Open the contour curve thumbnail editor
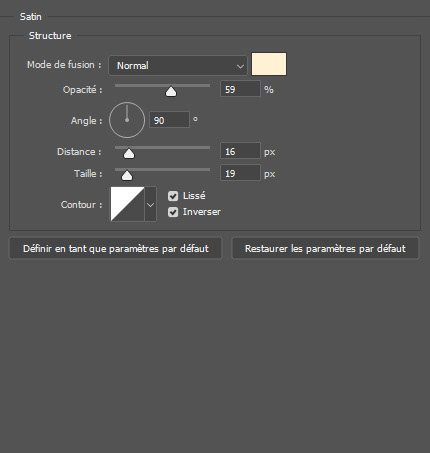Viewport: 430px width, 453px height. (x=127, y=204)
